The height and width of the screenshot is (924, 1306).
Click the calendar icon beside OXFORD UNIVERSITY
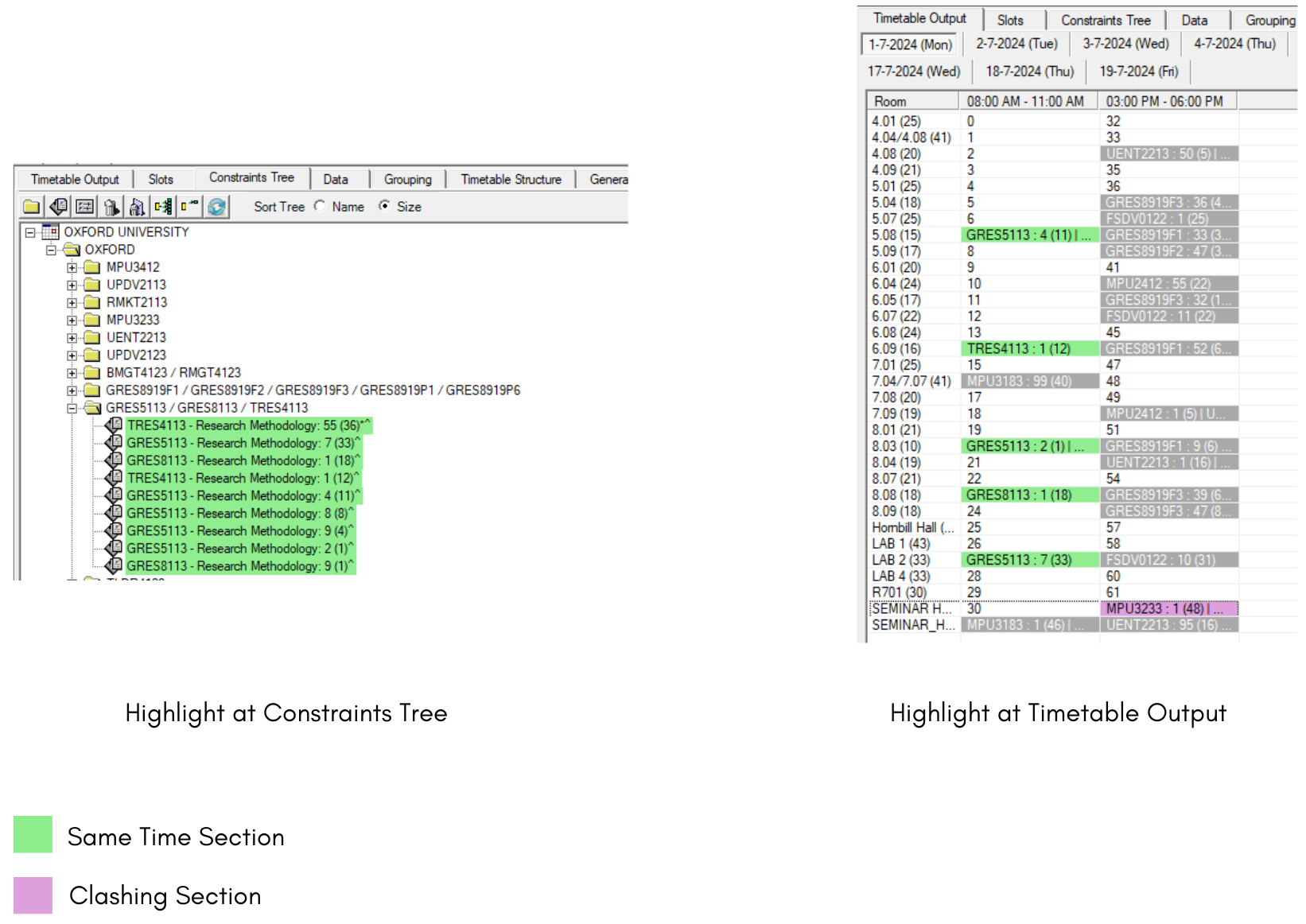coord(50,232)
